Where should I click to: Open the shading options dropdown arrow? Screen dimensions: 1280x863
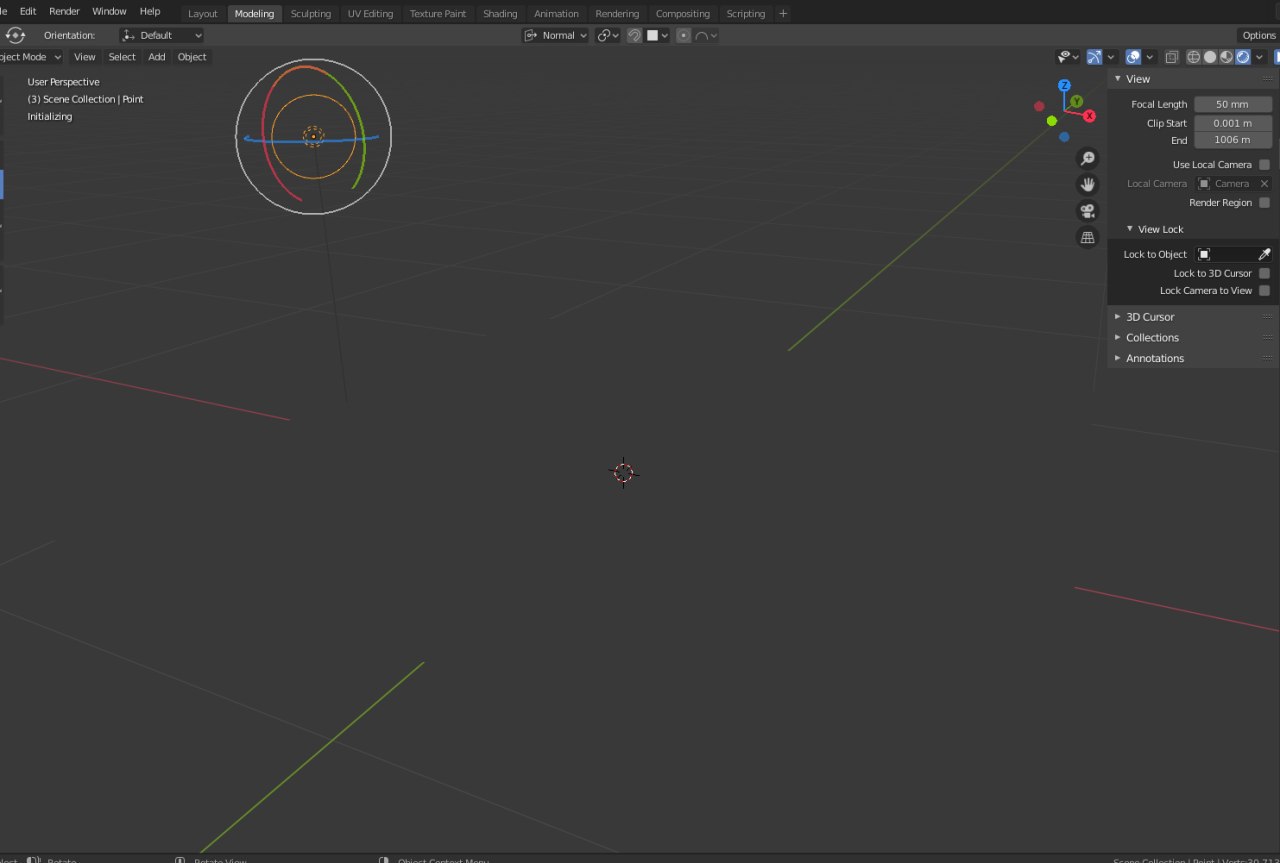[x=1260, y=57]
